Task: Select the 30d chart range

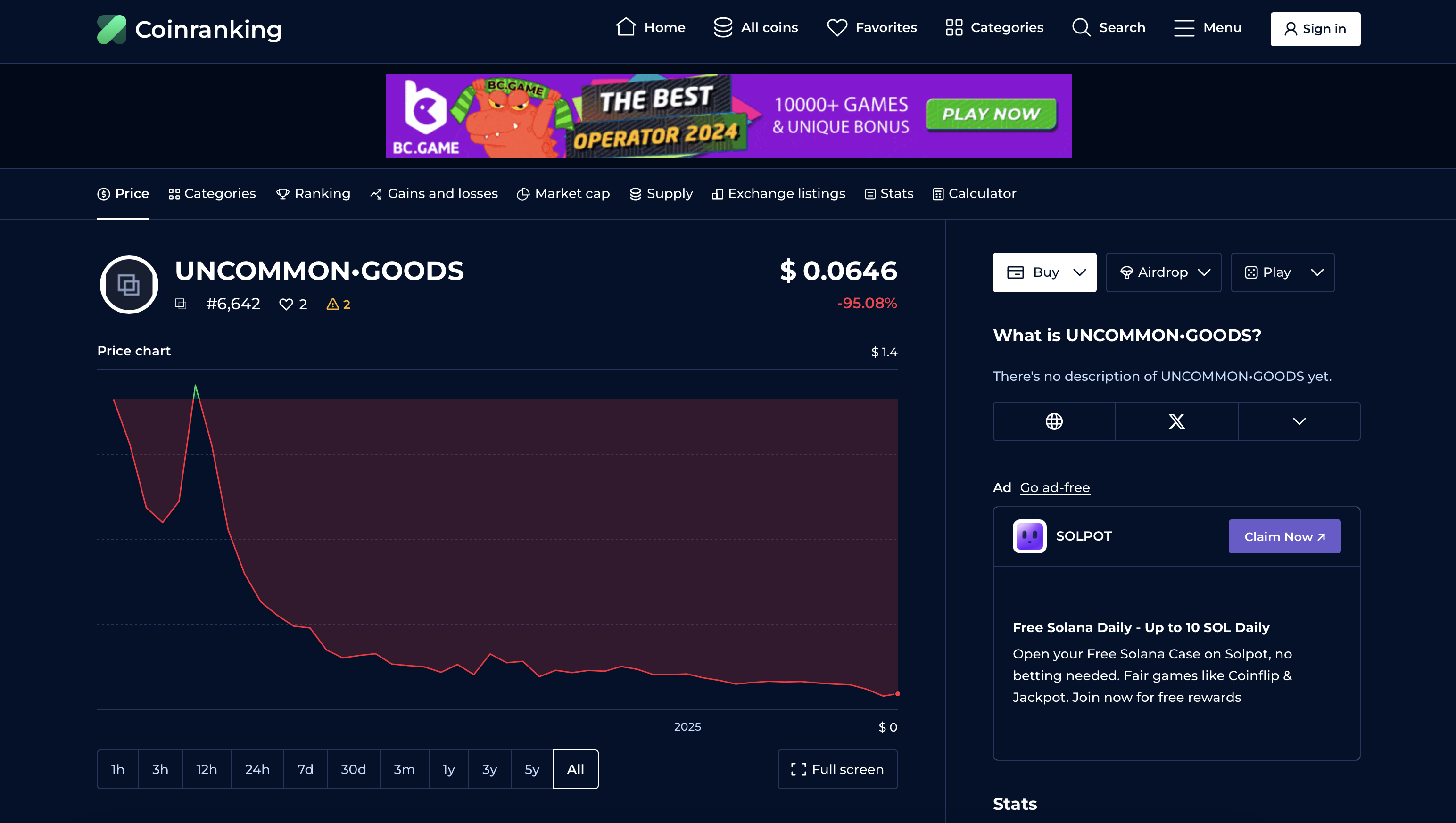Action: pyautogui.click(x=354, y=769)
